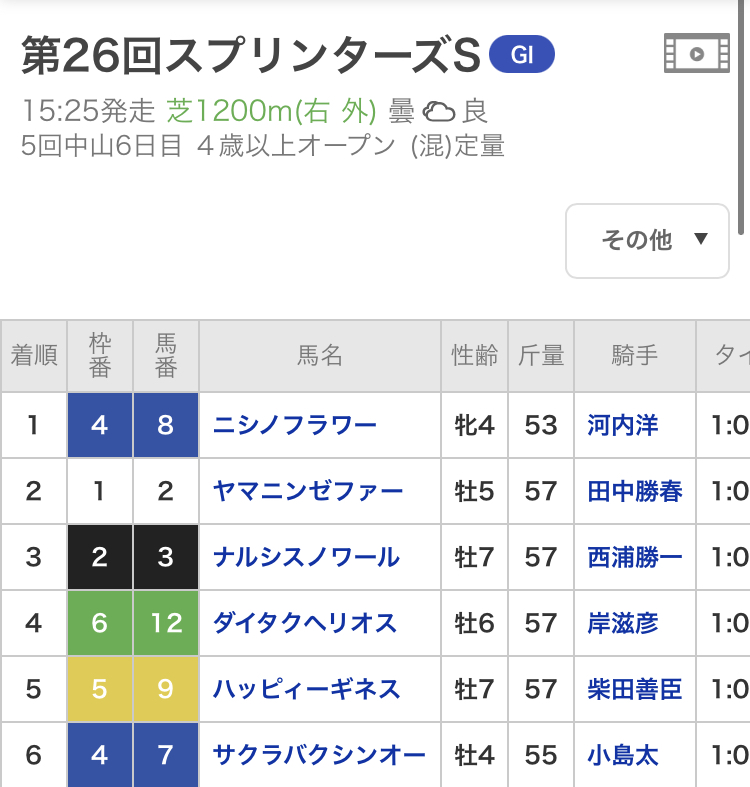Open horse ダイタクヘリオス page
This screenshot has width=750, height=787.
point(305,623)
